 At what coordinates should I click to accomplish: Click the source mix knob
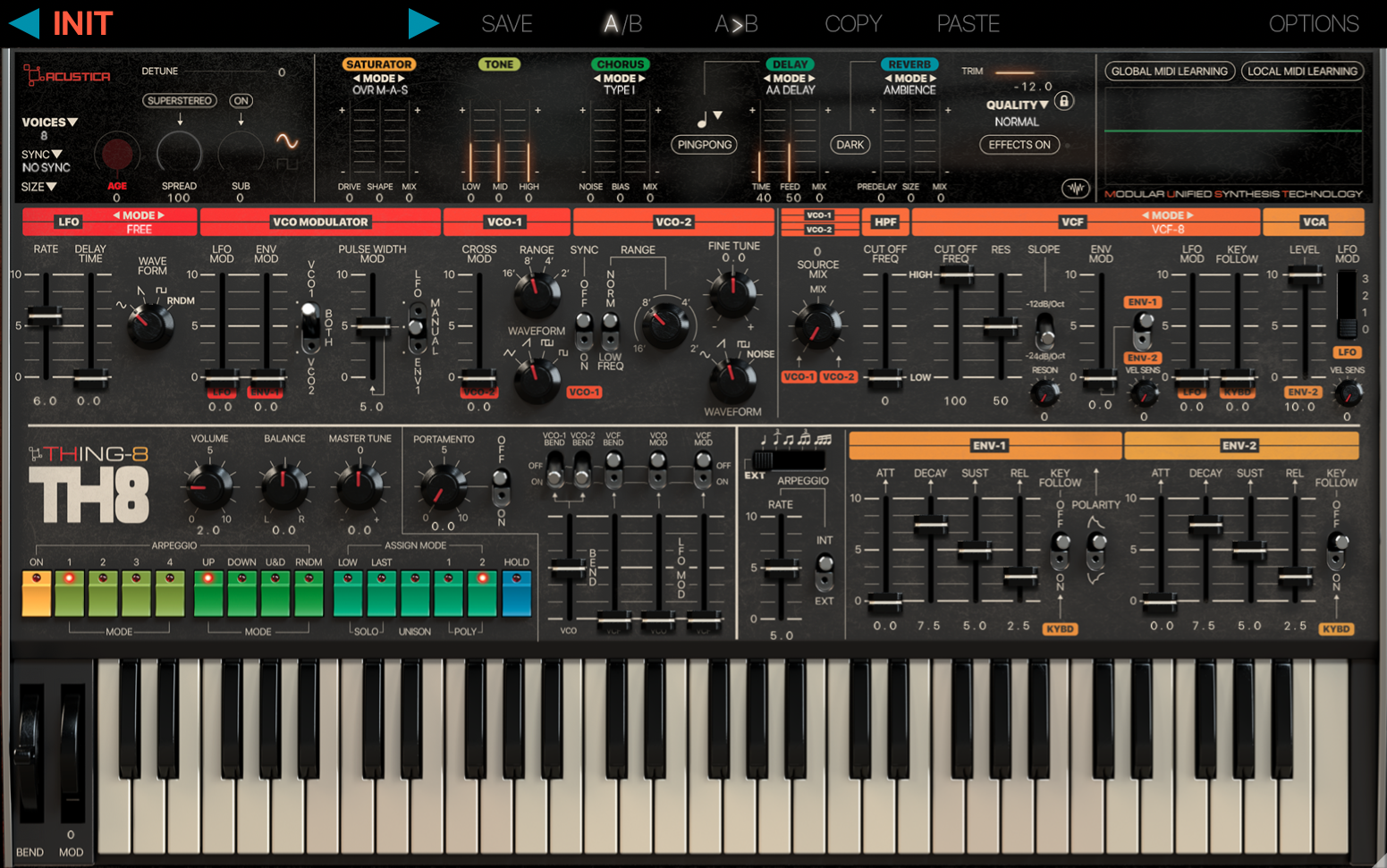pyautogui.click(x=817, y=326)
